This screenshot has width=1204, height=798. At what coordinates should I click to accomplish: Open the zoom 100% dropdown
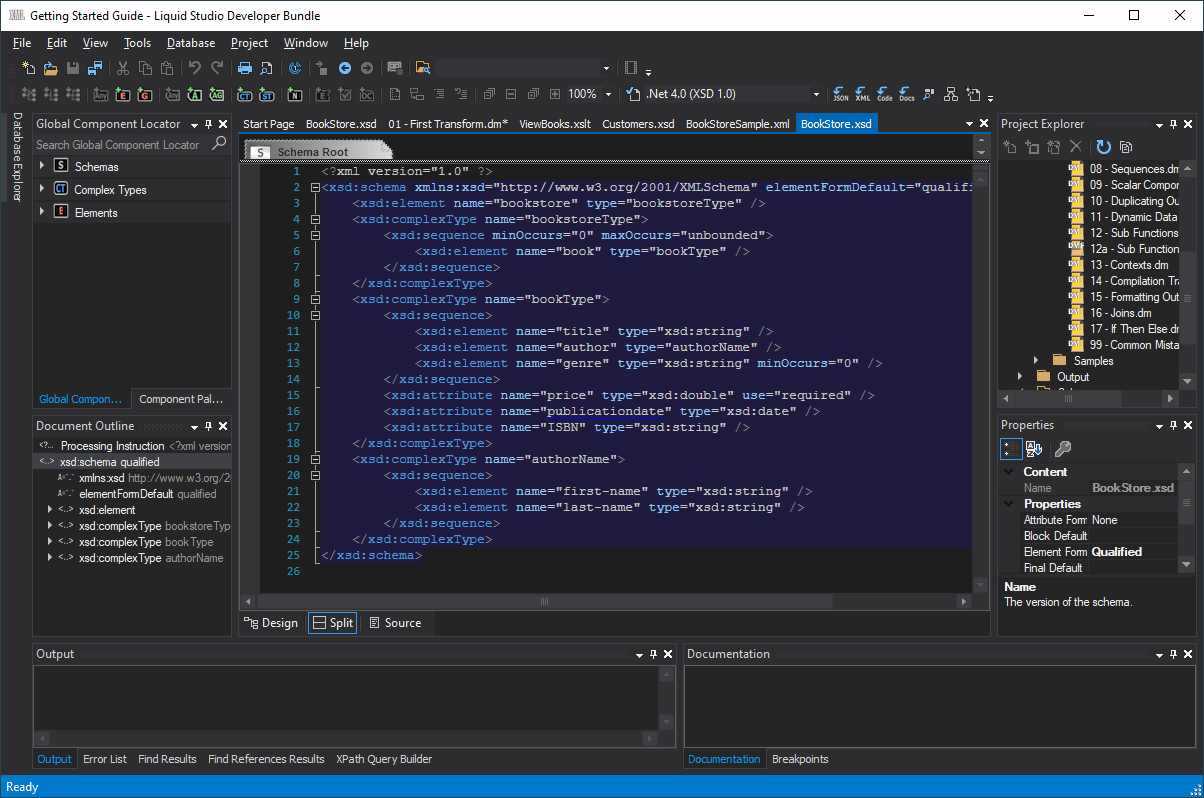pos(608,94)
